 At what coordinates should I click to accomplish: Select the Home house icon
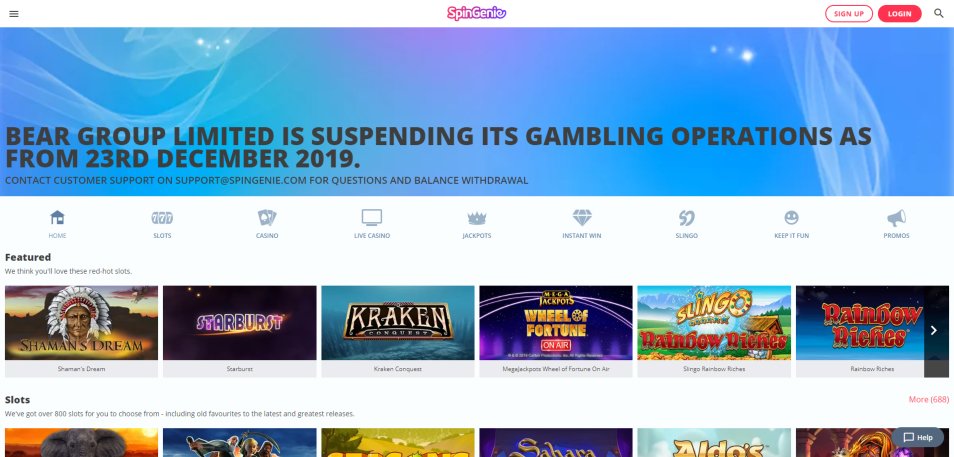(x=57, y=217)
